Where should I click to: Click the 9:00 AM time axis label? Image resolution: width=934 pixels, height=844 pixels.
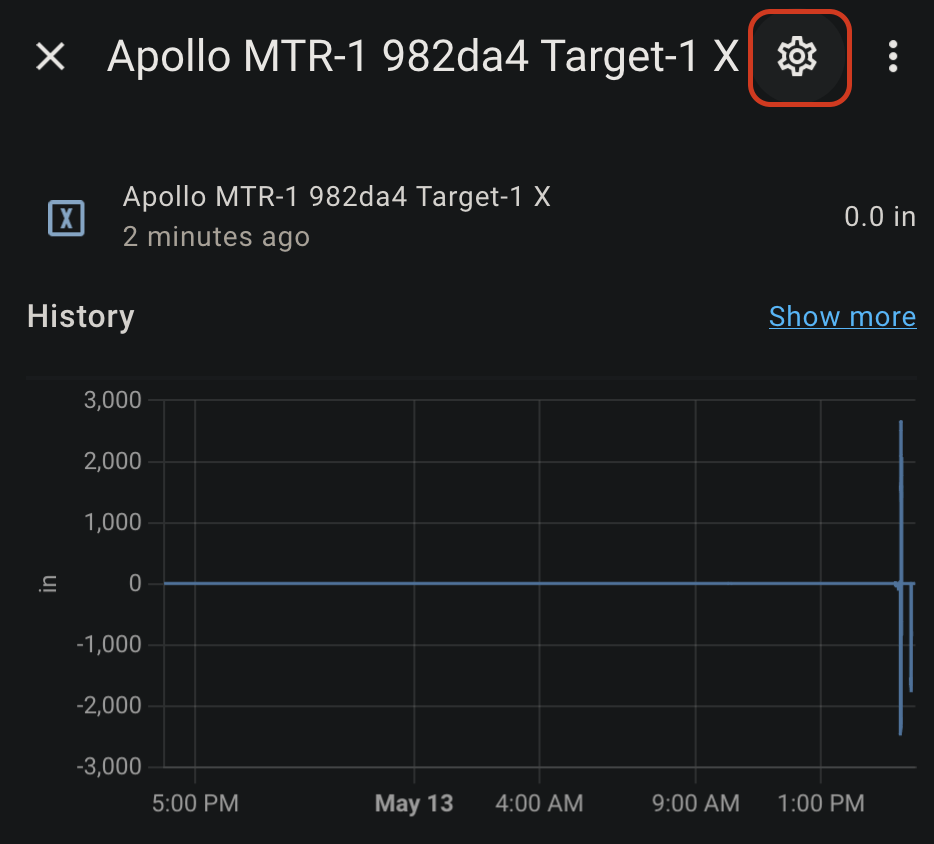pos(696,803)
